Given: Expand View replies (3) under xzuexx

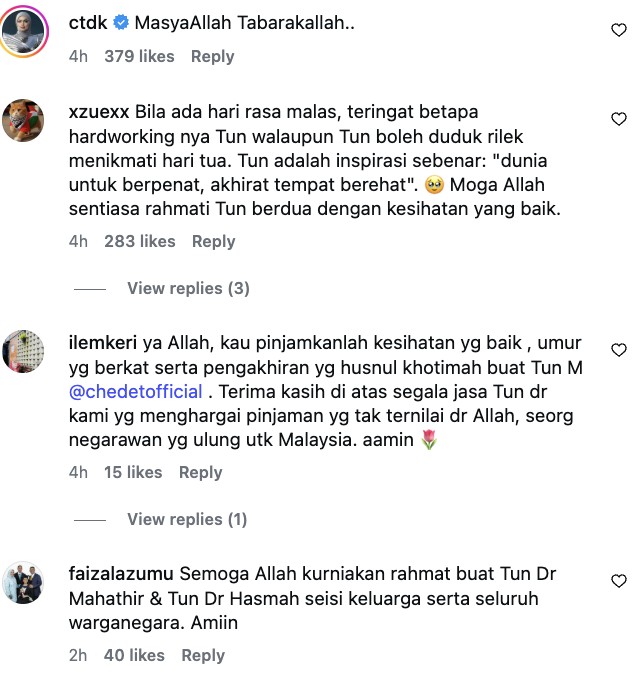Looking at the screenshot, I should 188,288.
